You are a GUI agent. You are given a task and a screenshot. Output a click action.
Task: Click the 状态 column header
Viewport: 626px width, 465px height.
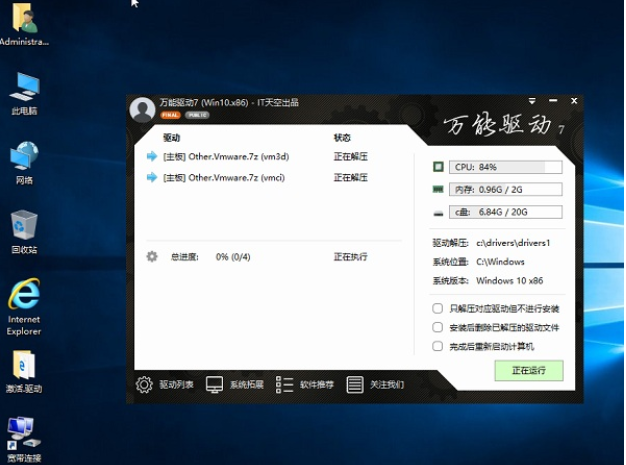(x=342, y=138)
